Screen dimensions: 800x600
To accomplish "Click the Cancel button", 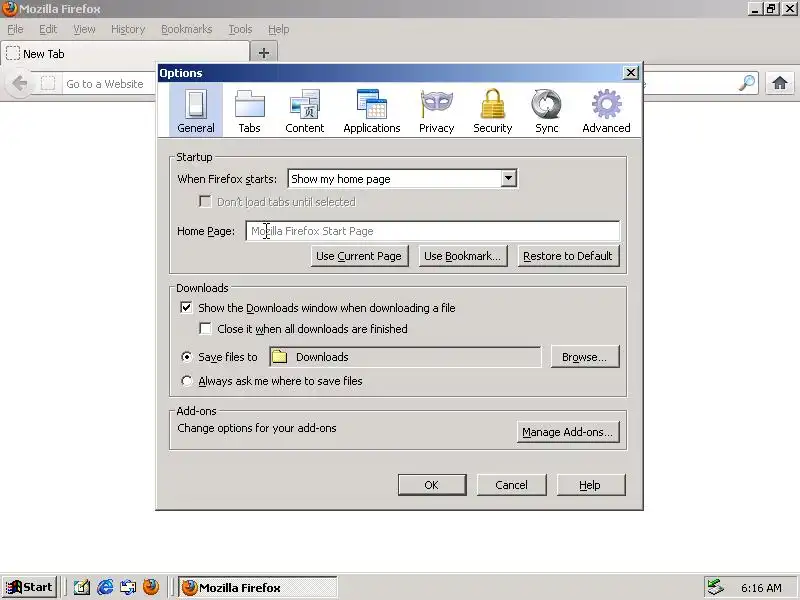I will [511, 485].
